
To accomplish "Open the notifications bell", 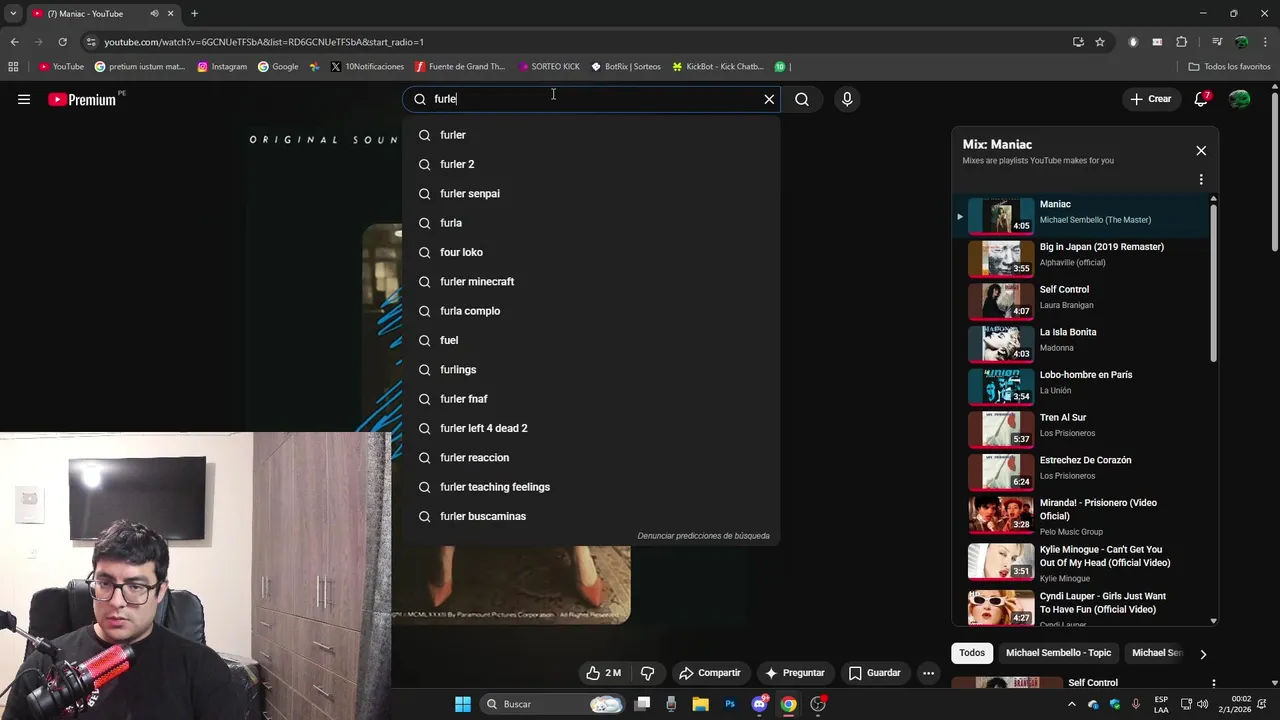I will pos(1202,99).
